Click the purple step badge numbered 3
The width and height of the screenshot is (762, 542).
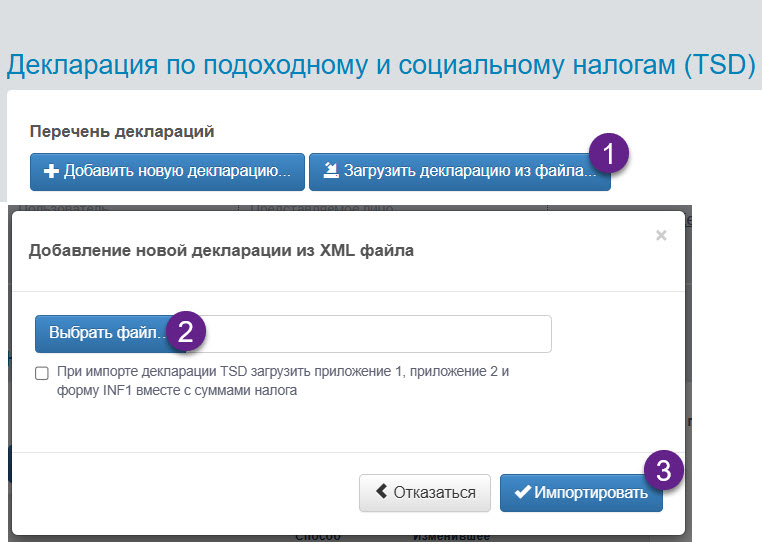click(664, 470)
